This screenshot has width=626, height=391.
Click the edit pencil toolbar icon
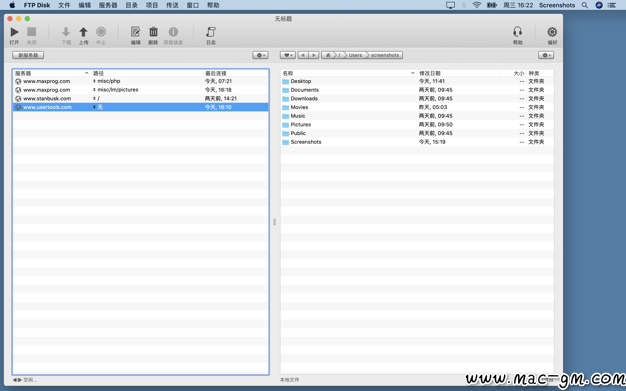[135, 32]
